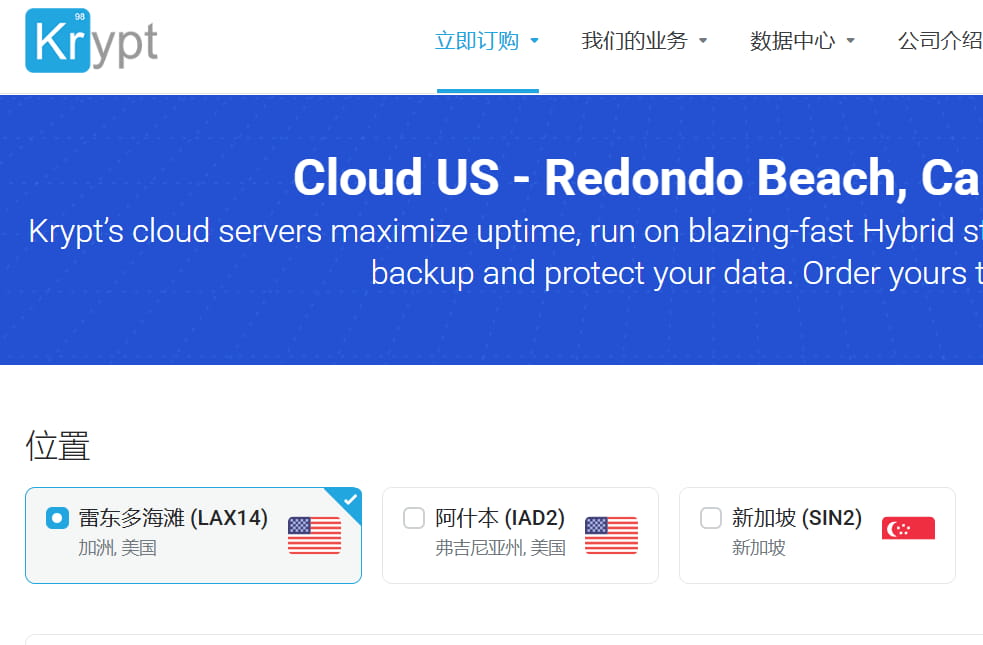Click the checkmark corner badge on LAX14
The width and height of the screenshot is (983, 645).
click(x=349, y=501)
